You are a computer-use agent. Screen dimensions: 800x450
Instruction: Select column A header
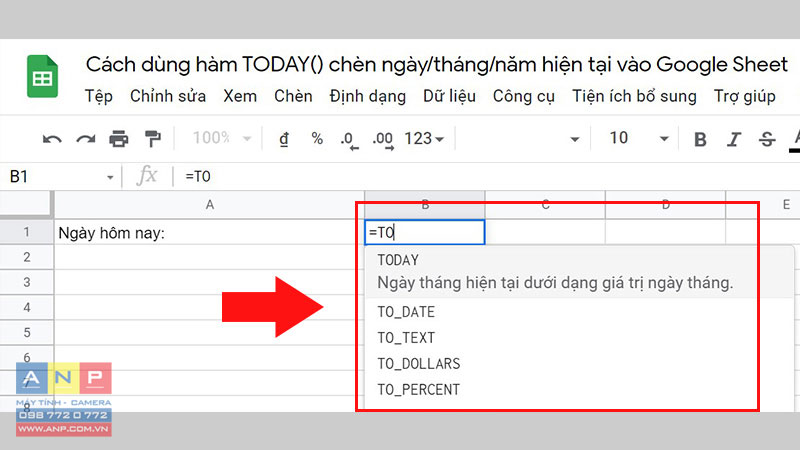209,205
